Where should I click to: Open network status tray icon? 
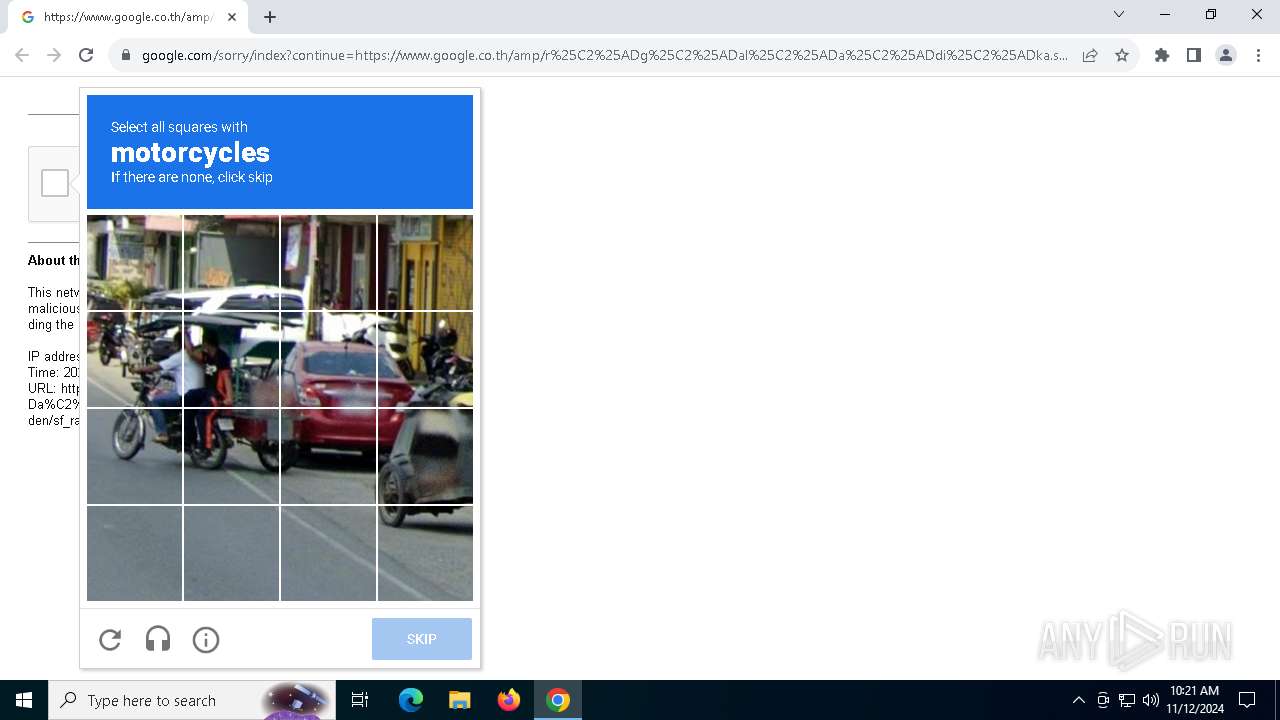click(x=1127, y=700)
